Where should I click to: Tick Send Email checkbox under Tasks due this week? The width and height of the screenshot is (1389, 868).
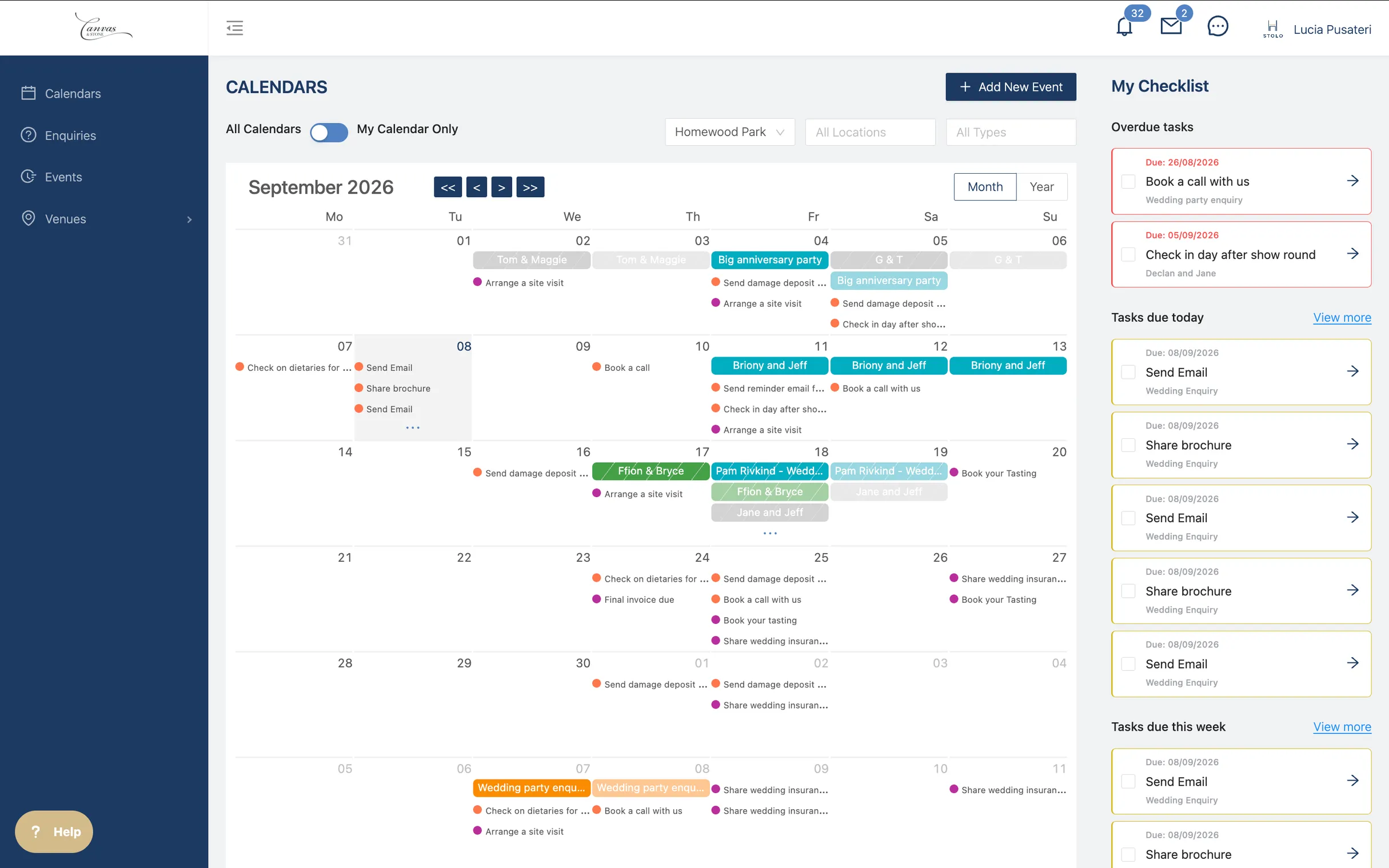(1128, 781)
